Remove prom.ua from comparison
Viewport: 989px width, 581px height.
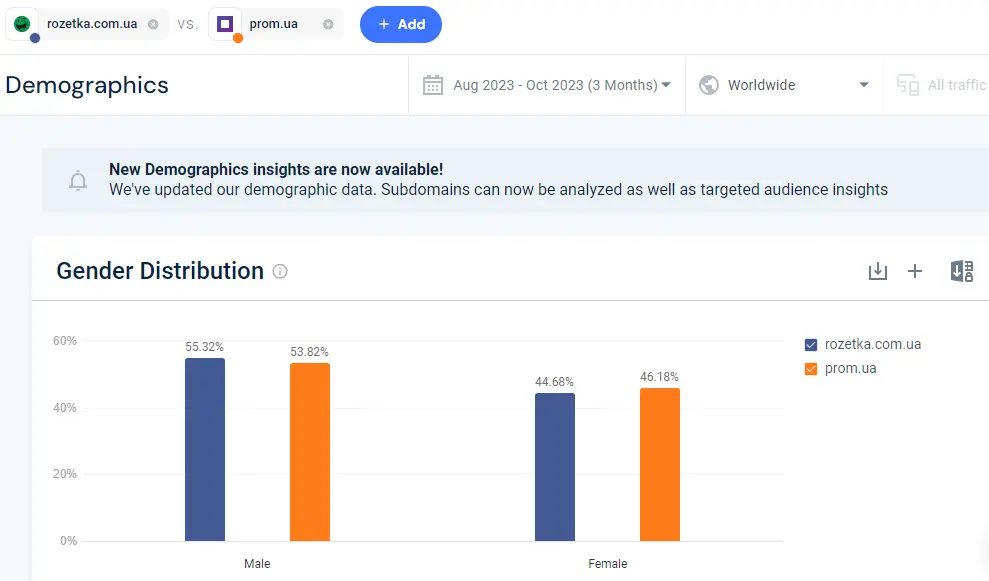tap(328, 24)
